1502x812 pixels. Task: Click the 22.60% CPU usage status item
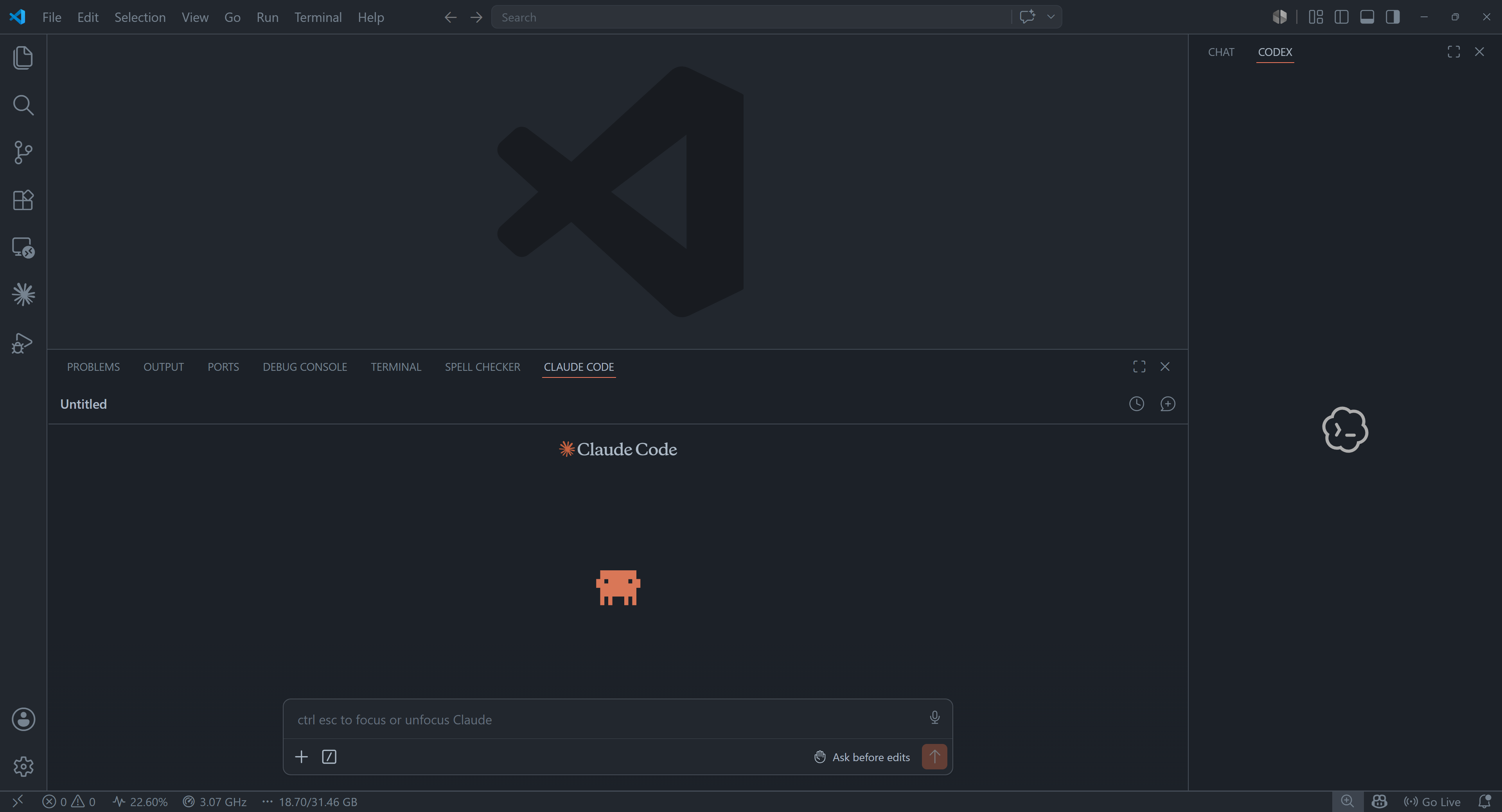[140, 801]
